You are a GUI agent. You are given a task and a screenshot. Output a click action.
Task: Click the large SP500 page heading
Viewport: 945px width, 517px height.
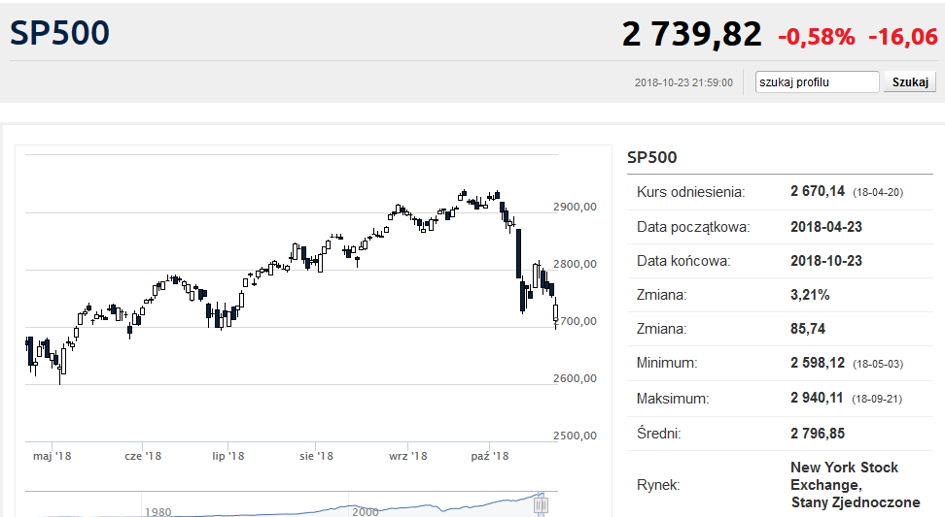click(x=60, y=33)
